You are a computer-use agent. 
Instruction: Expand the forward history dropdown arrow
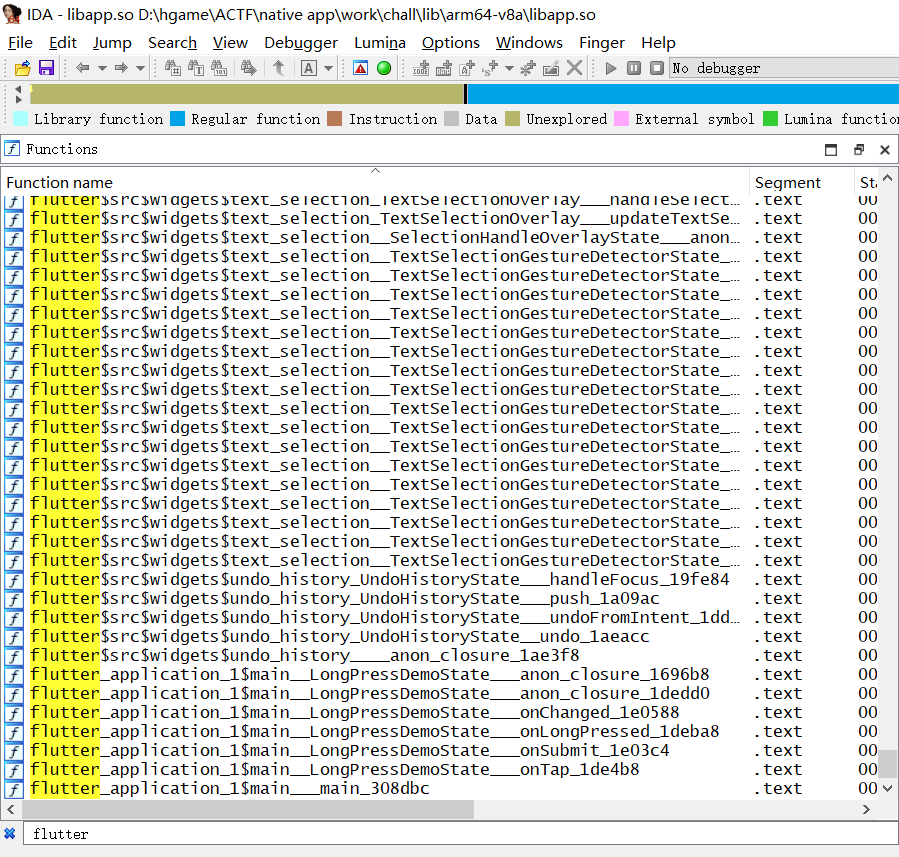pyautogui.click(x=140, y=68)
